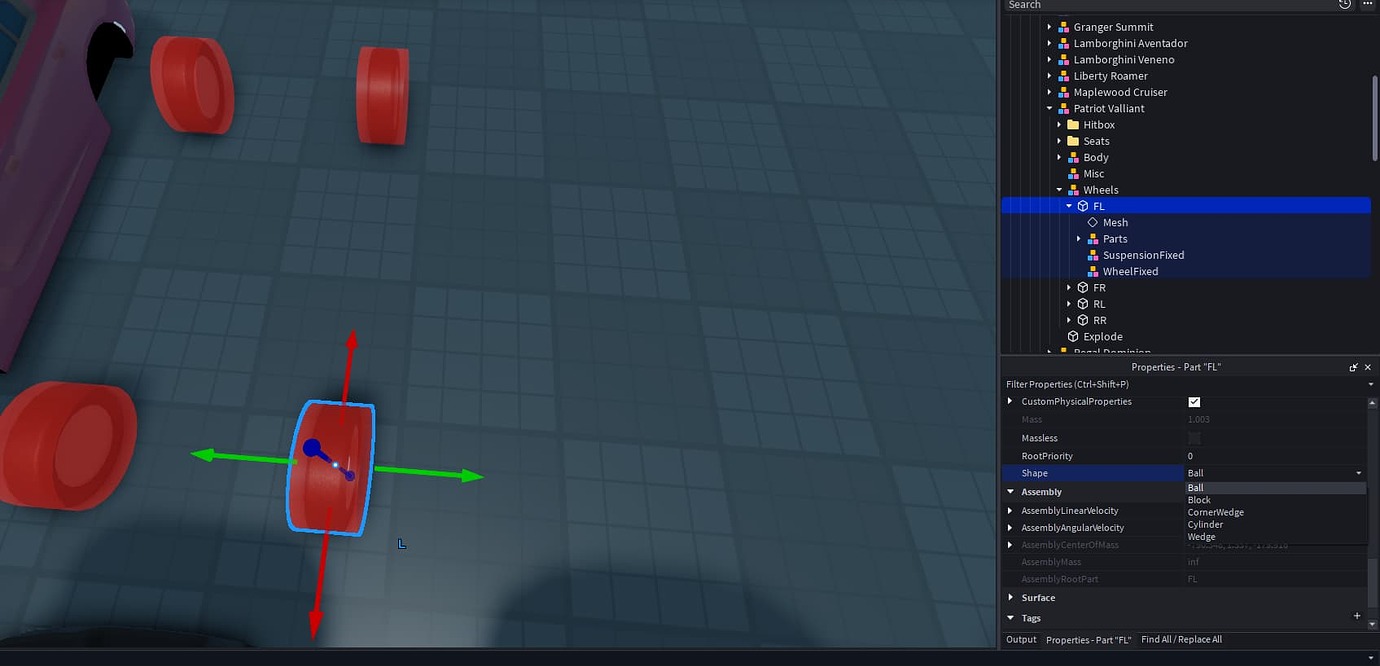Click the RR part cube icon
This screenshot has height=666, width=1380.
[1083, 320]
